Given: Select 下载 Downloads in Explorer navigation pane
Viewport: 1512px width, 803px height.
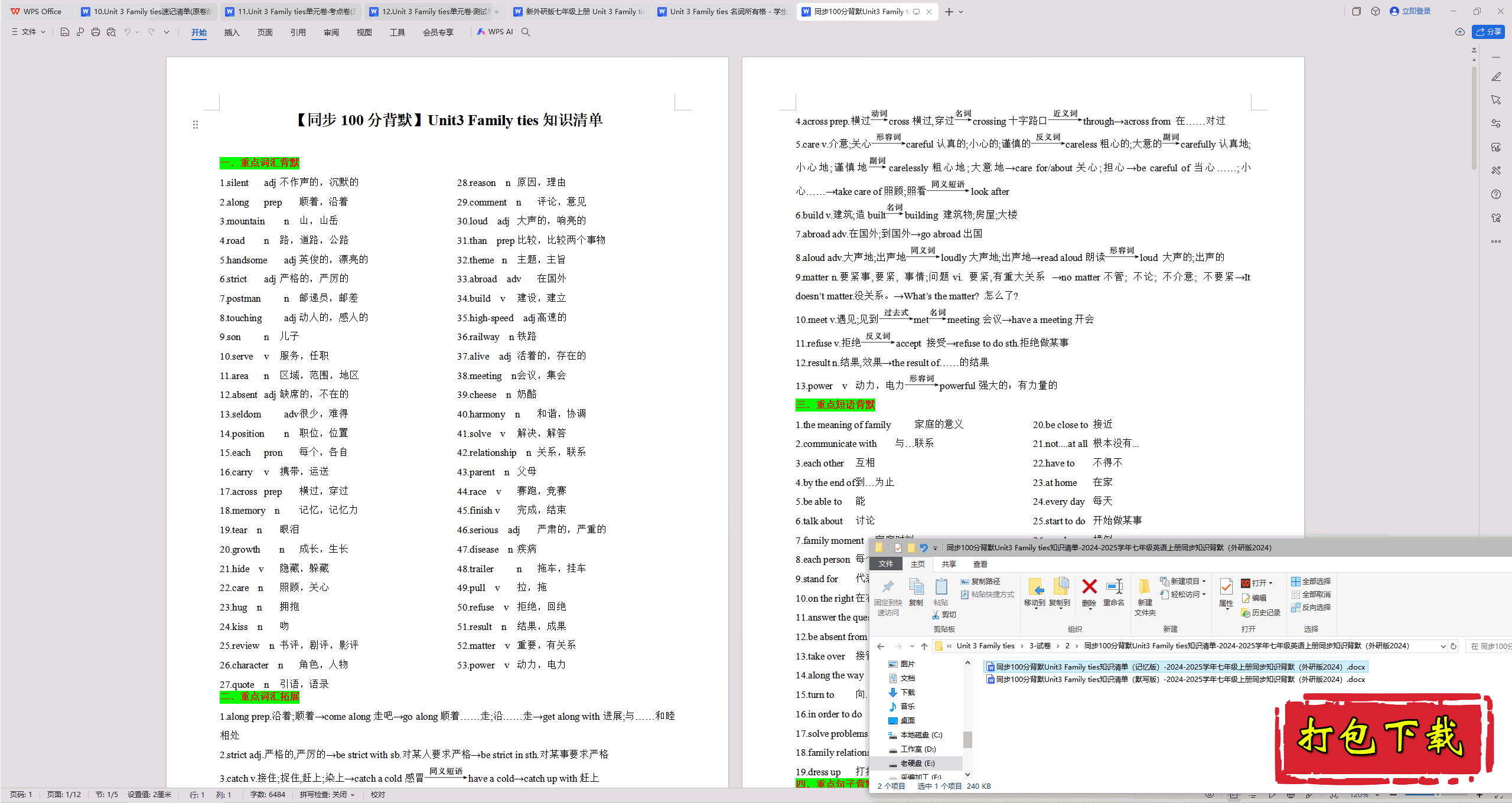Looking at the screenshot, I should pos(902,693).
